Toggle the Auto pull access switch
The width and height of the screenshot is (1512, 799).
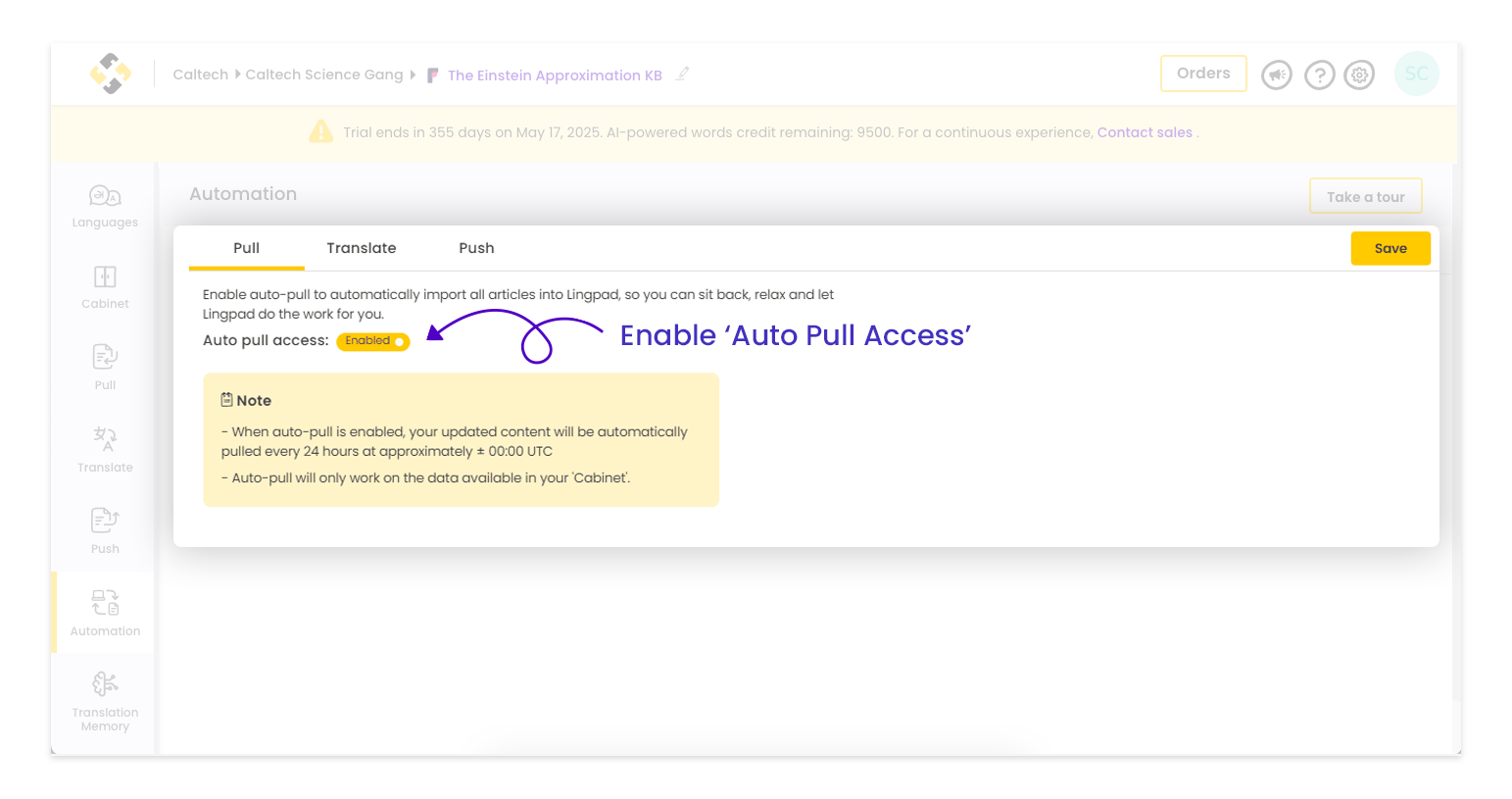coord(372,341)
